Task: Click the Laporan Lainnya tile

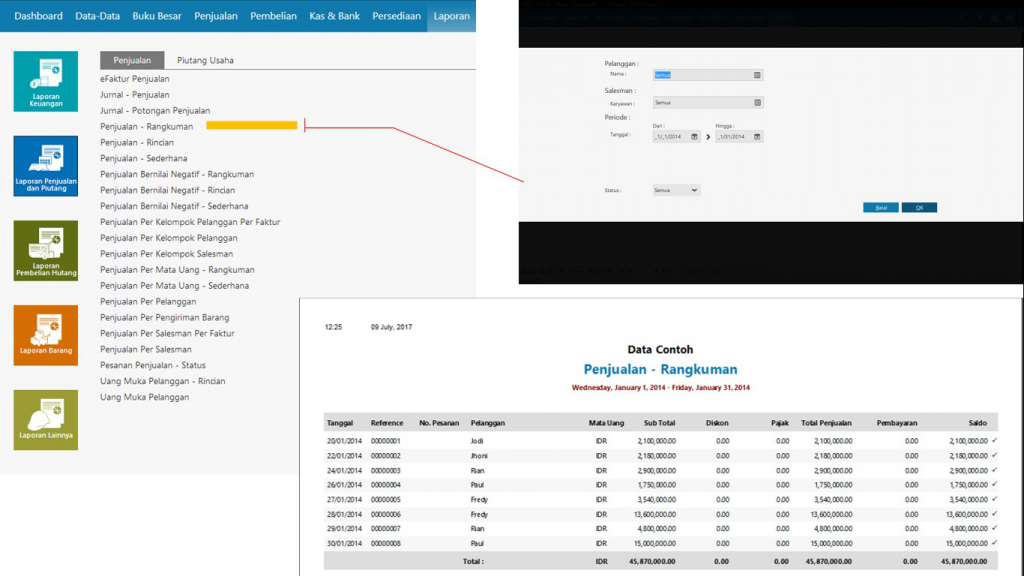Action: [45, 419]
